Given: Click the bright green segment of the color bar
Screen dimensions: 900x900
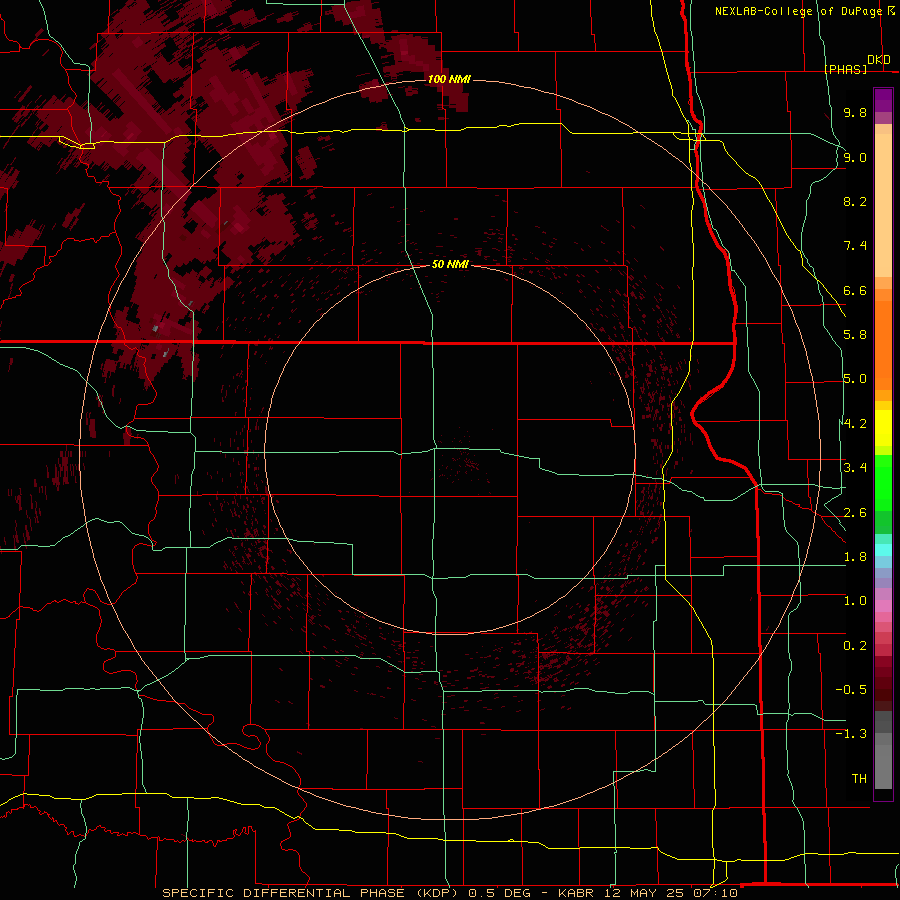Looking at the screenshot, I should point(883,483).
